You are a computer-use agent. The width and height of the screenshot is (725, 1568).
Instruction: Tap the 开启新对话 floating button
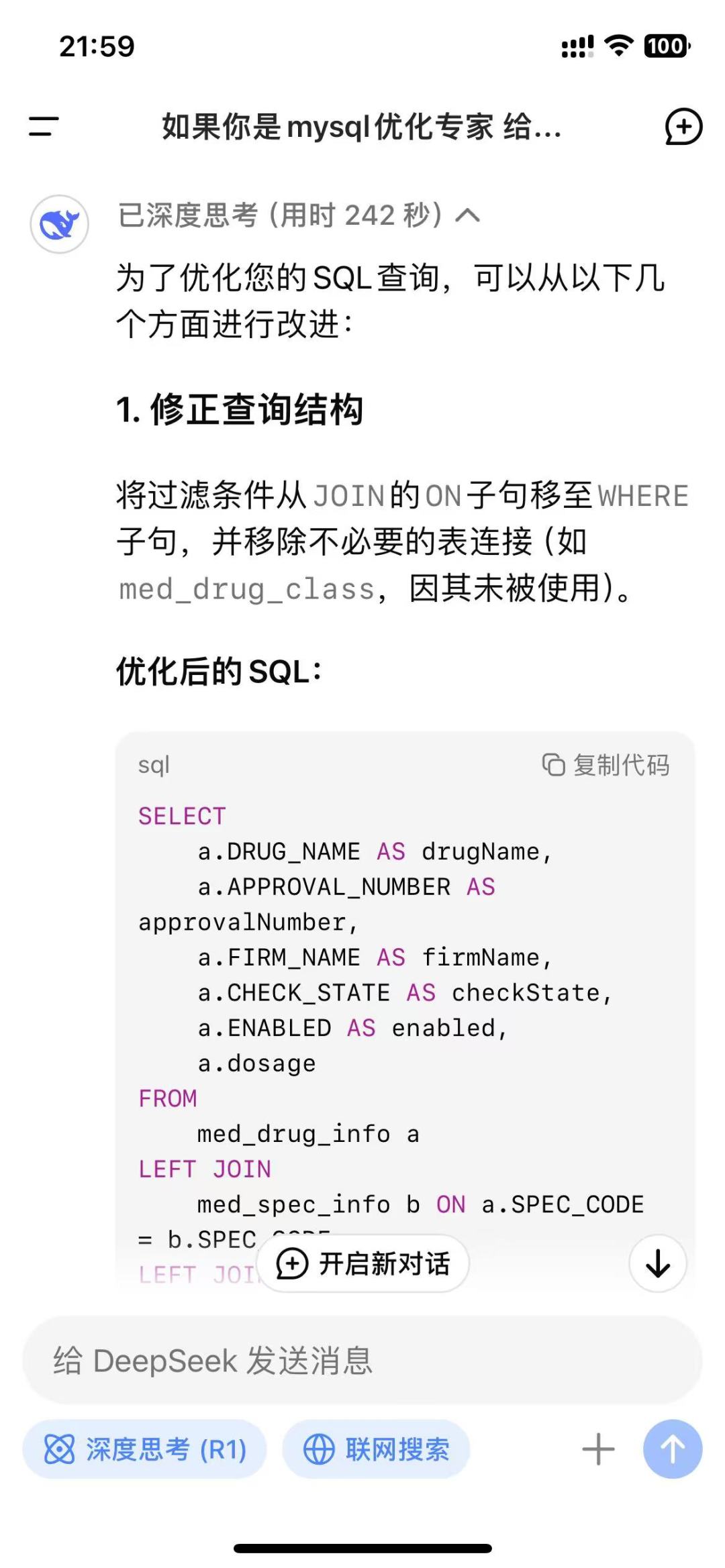coord(362,1264)
